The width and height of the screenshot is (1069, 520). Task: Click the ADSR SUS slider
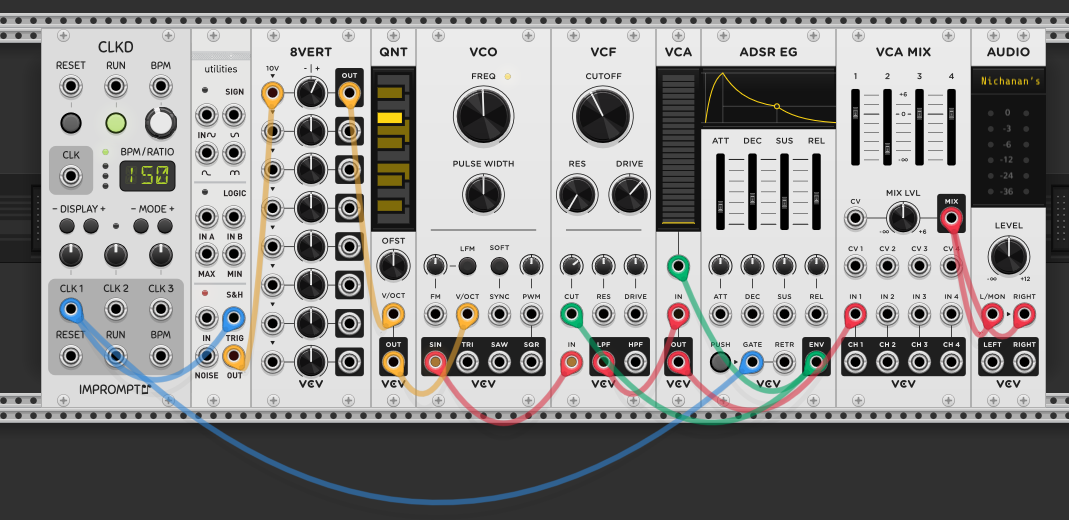[784, 192]
